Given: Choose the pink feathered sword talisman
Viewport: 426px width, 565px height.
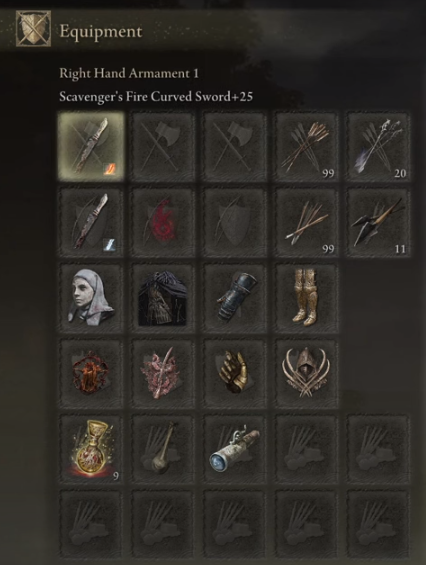Looking at the screenshot, I should coord(163,373).
